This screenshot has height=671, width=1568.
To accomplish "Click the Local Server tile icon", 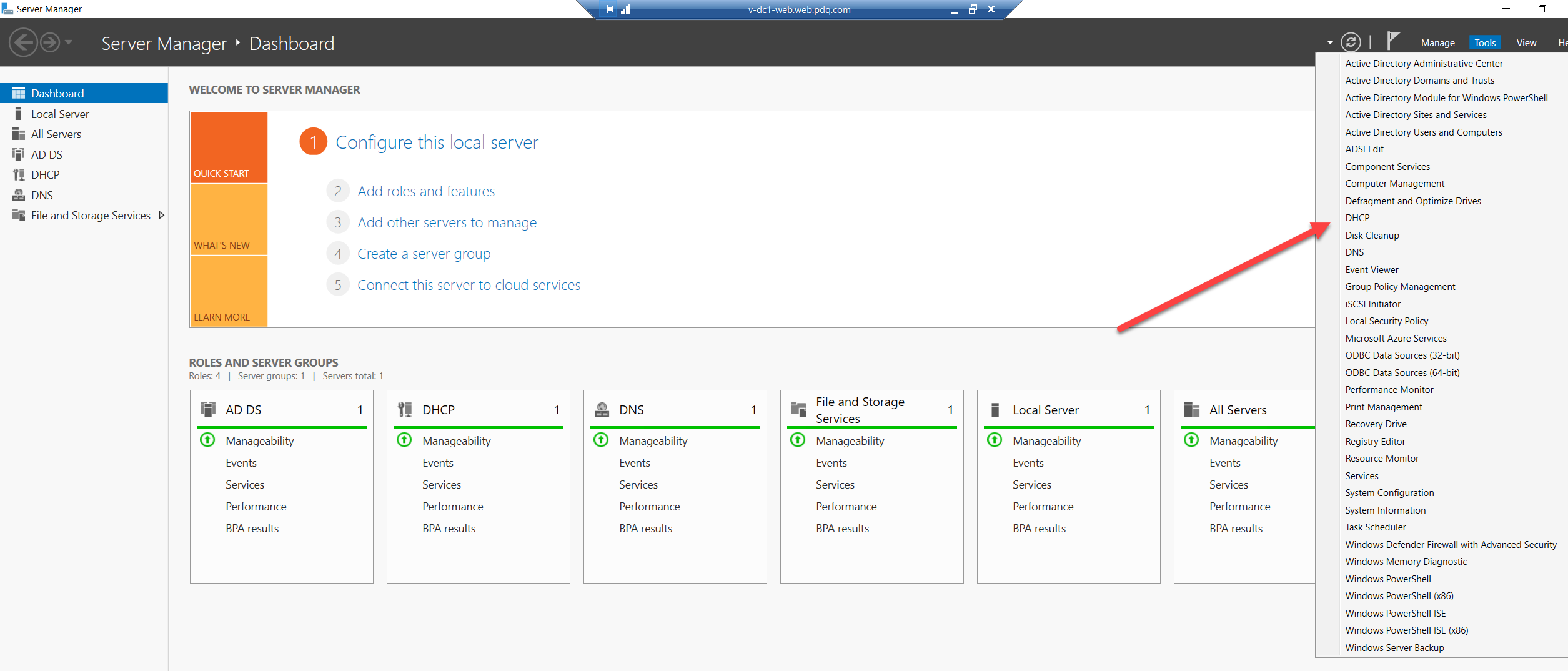I will point(995,409).
